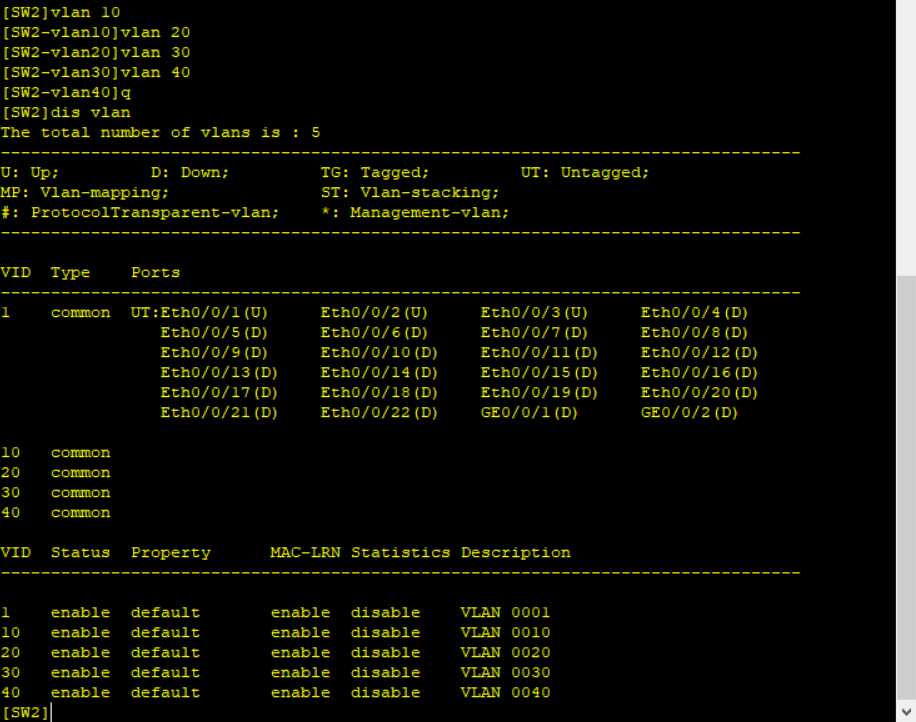Viewport: 916px width, 722px height.
Task: Click the text "VLAN 0030"
Action: [x=505, y=672]
